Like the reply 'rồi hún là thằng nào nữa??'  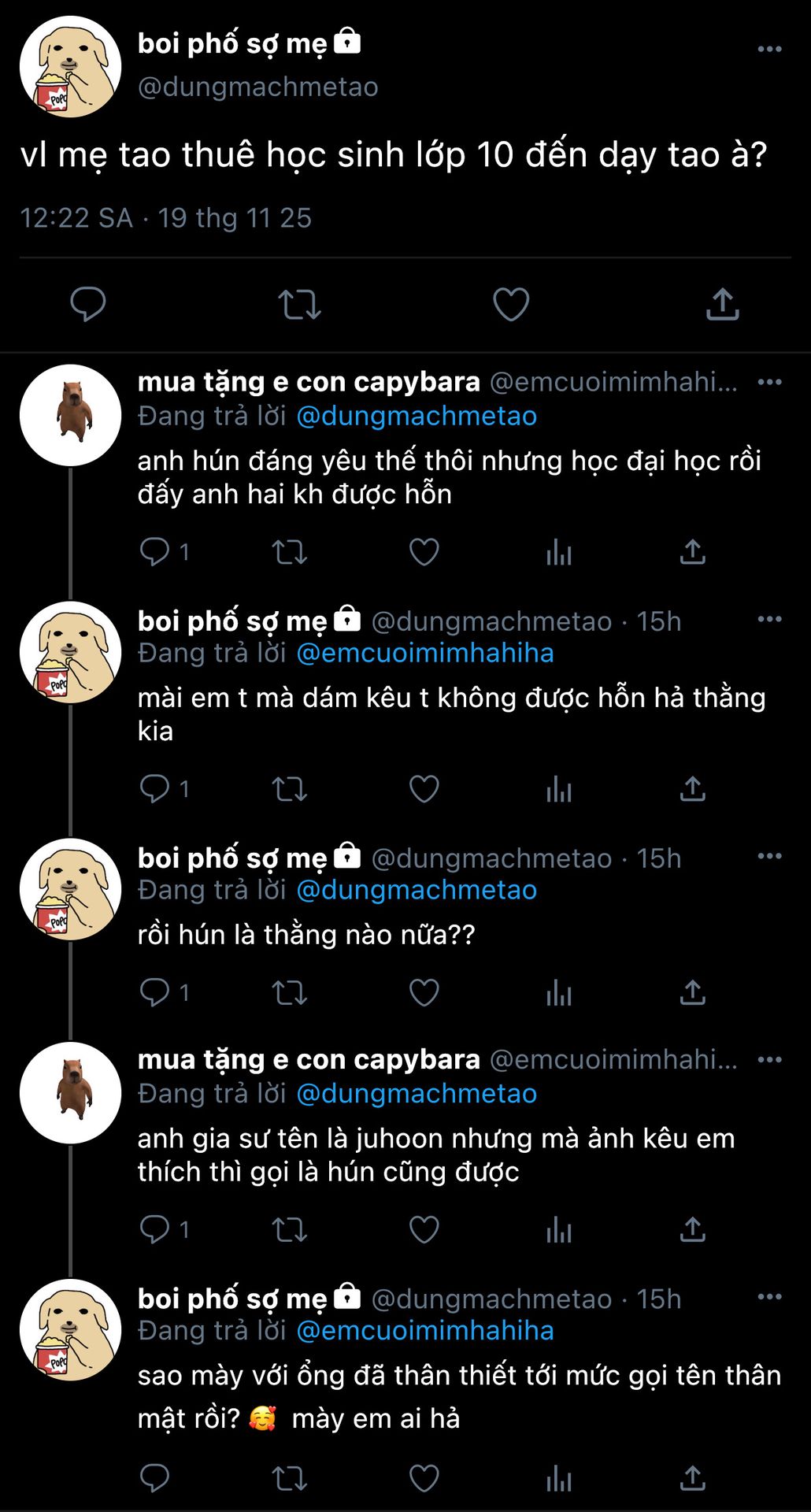click(x=424, y=993)
